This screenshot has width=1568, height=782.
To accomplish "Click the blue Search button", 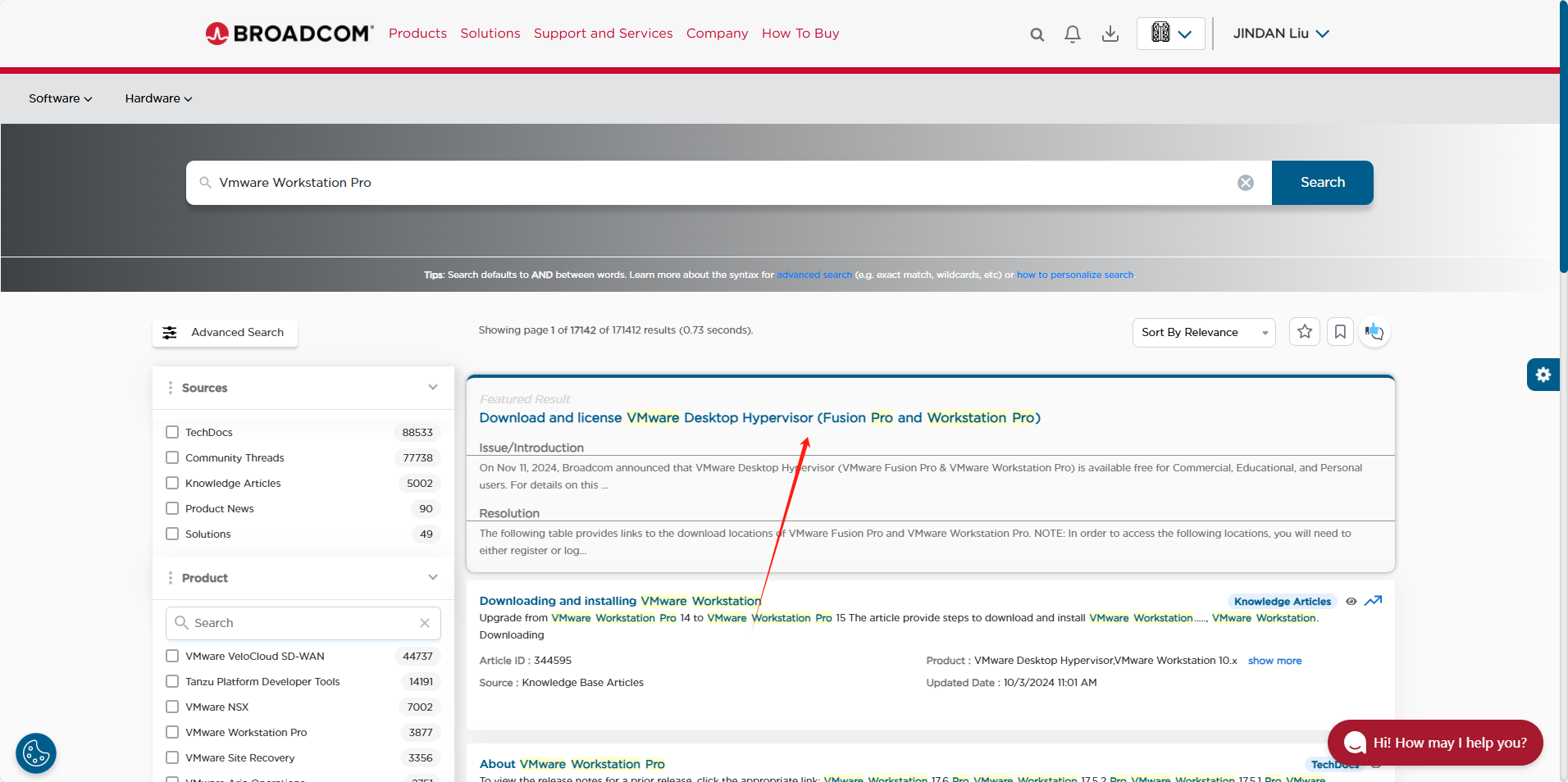I will tap(1322, 183).
